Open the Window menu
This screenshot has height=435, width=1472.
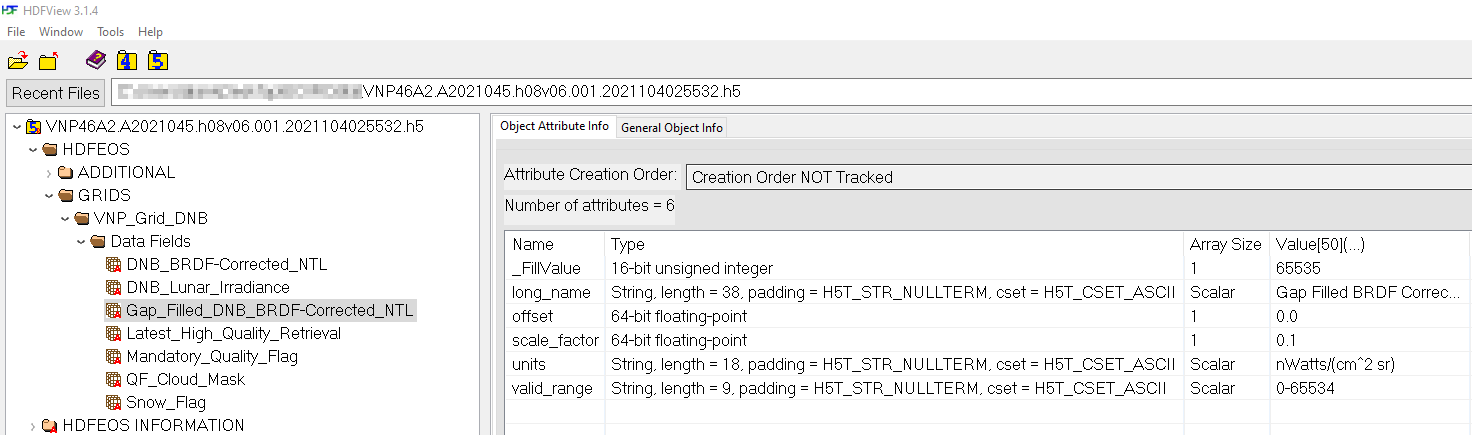(x=61, y=32)
